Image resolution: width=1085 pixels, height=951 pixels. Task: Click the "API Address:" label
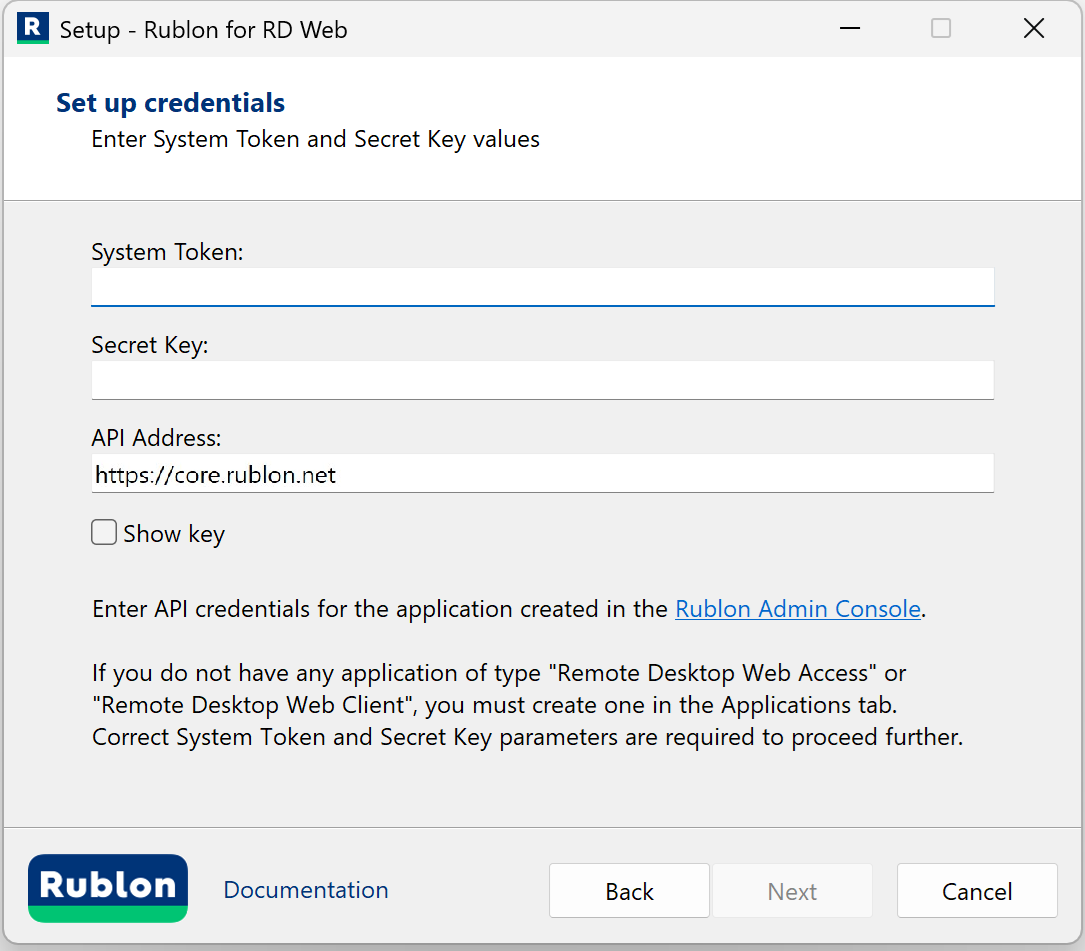coord(156,438)
